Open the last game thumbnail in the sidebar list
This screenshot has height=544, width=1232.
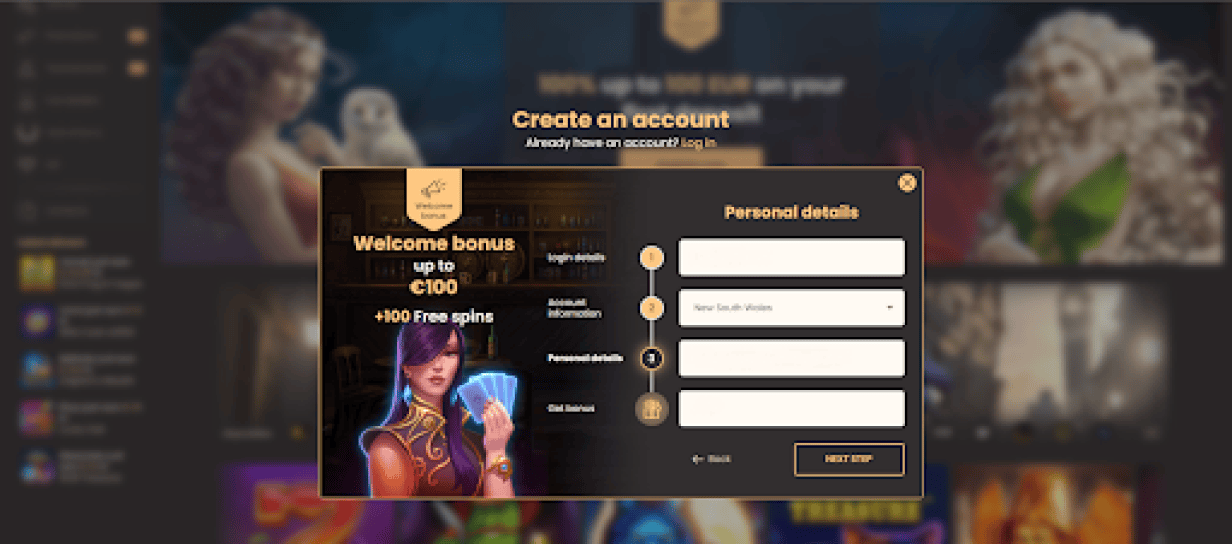click(37, 467)
